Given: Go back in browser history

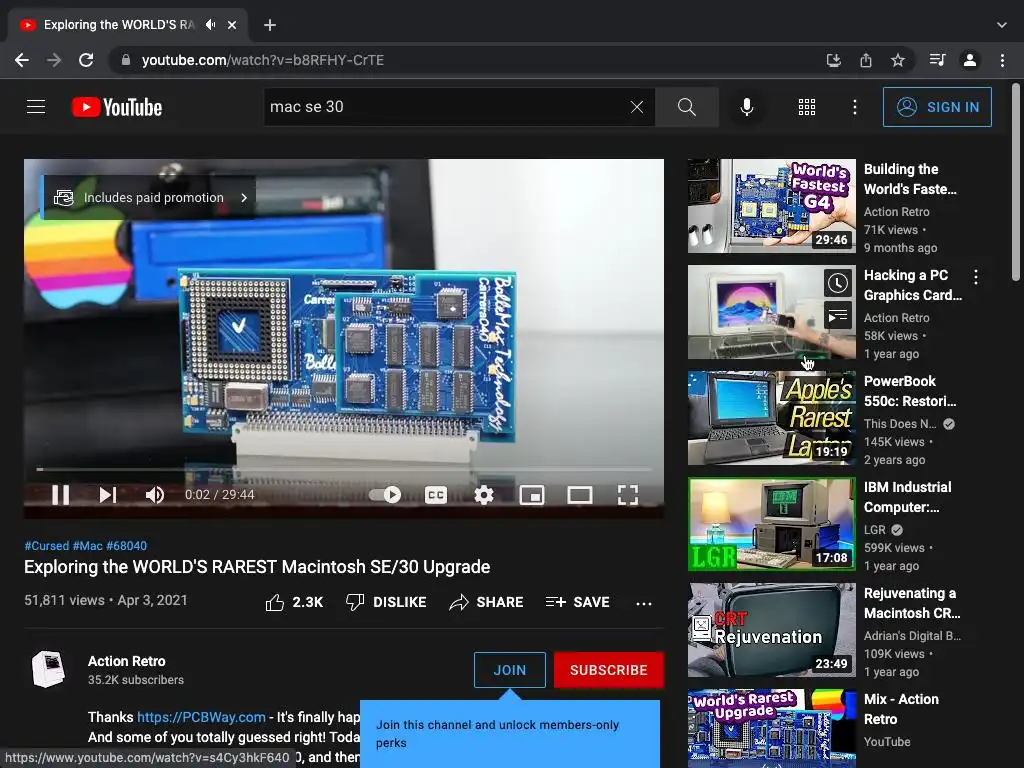Looking at the screenshot, I should tap(22, 60).
